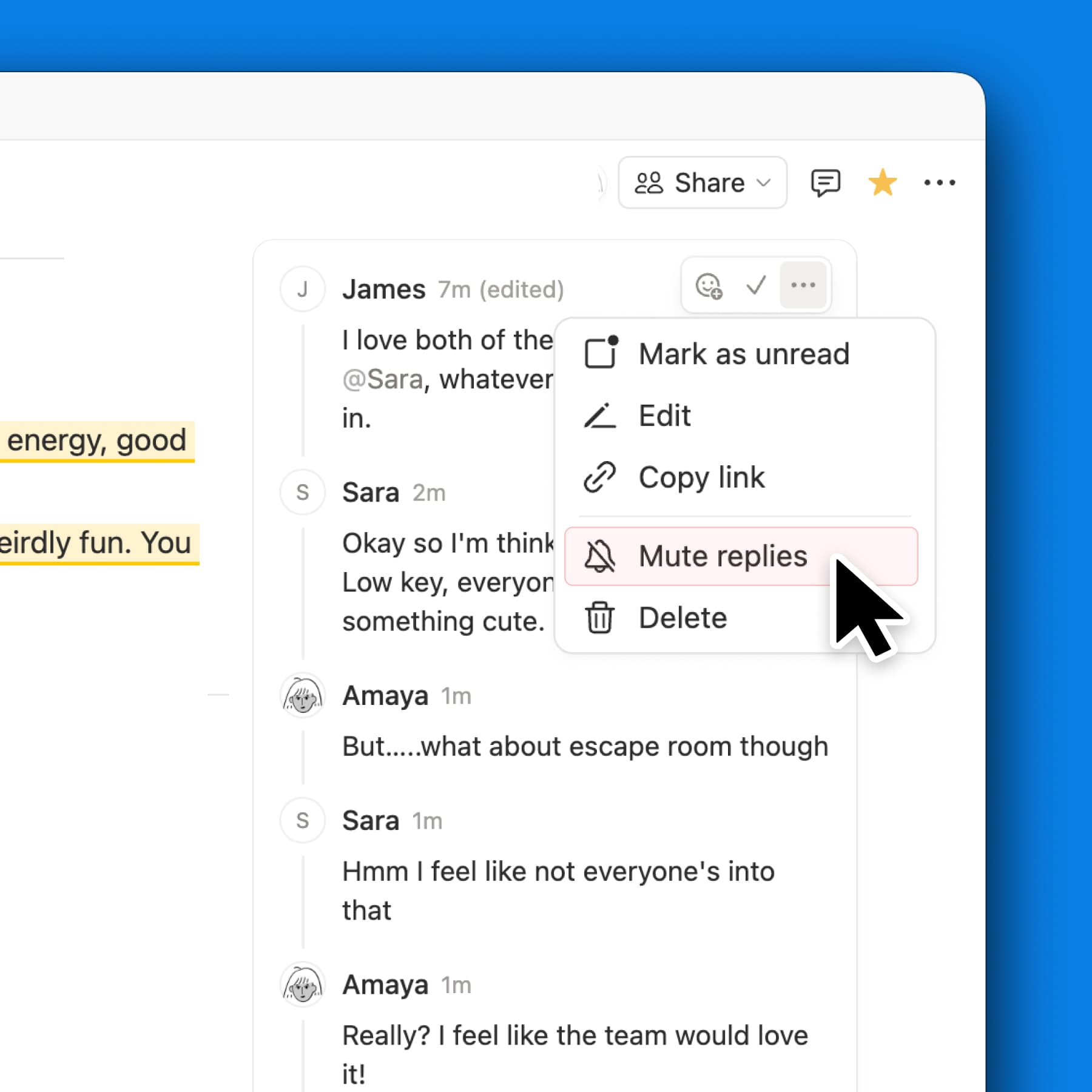Open the page comments panel icon

825,183
